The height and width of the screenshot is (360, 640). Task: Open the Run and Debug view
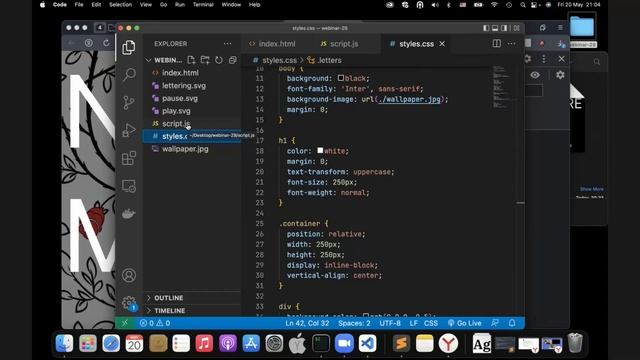click(x=129, y=130)
